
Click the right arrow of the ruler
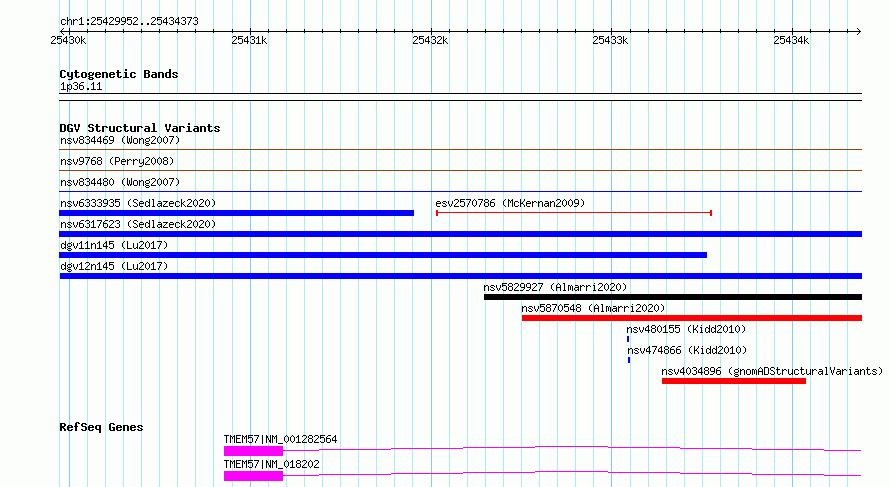(859, 31)
